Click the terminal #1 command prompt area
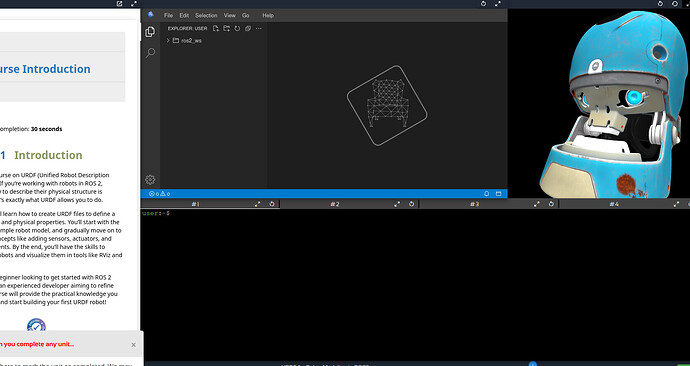 [156, 213]
